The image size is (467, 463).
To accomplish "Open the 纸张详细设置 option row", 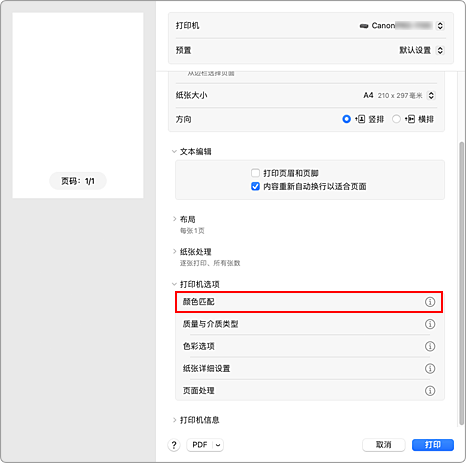I will [x=309, y=368].
